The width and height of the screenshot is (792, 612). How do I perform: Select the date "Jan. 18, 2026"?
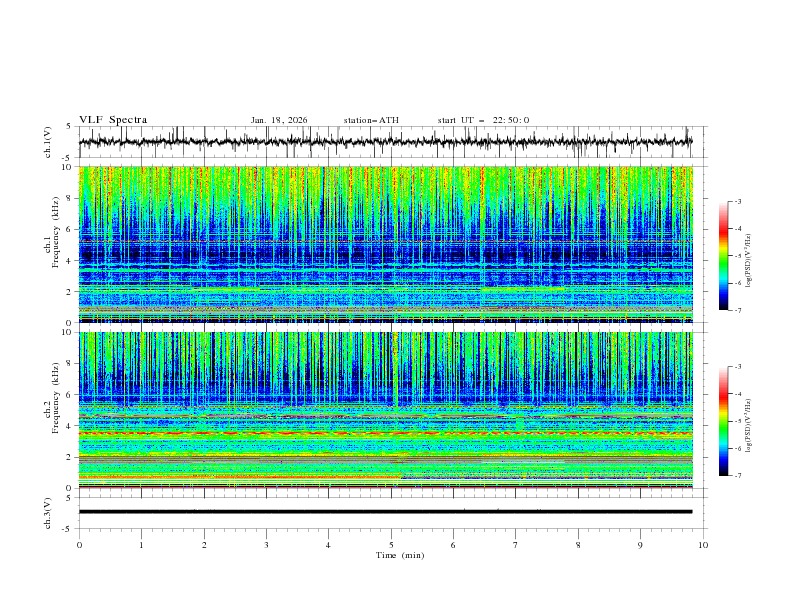pos(279,120)
